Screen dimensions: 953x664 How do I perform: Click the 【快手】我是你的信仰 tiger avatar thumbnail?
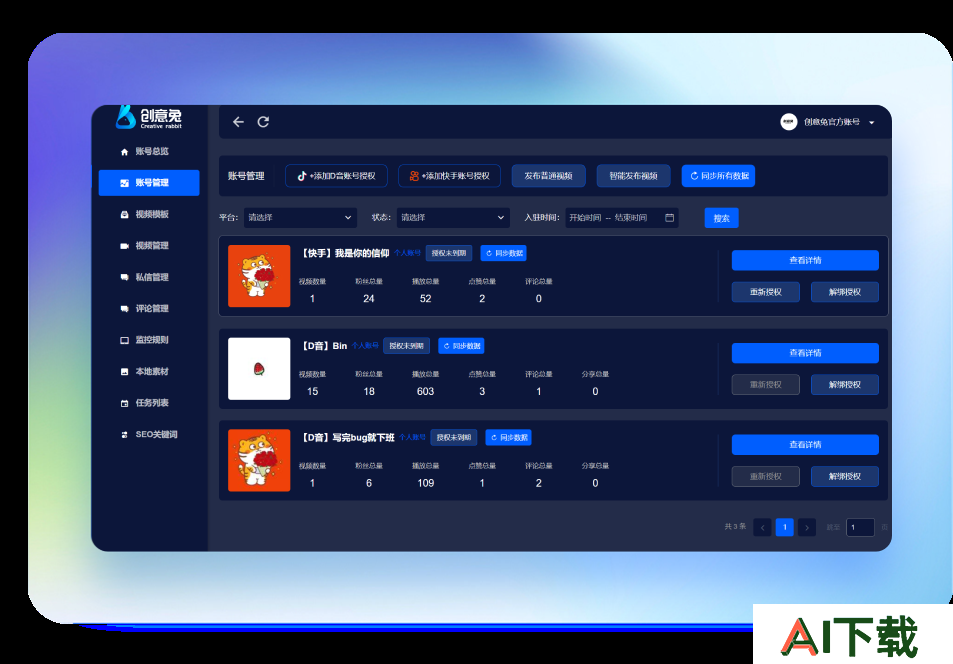(x=259, y=276)
